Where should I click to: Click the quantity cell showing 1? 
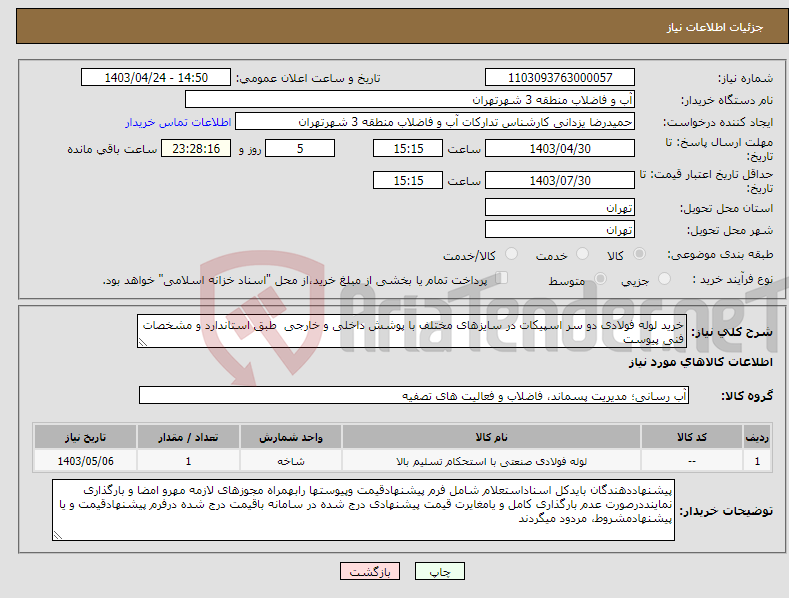[x=188, y=461]
